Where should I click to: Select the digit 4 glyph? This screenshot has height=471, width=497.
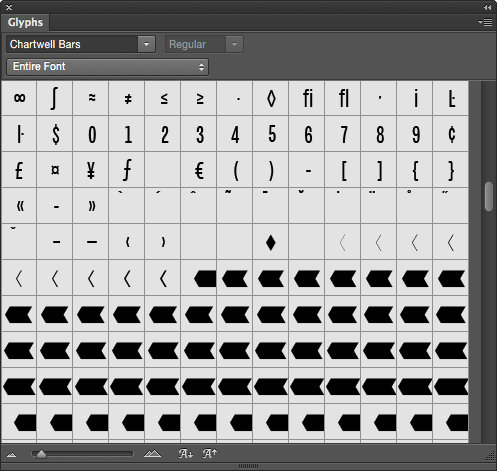(235, 134)
